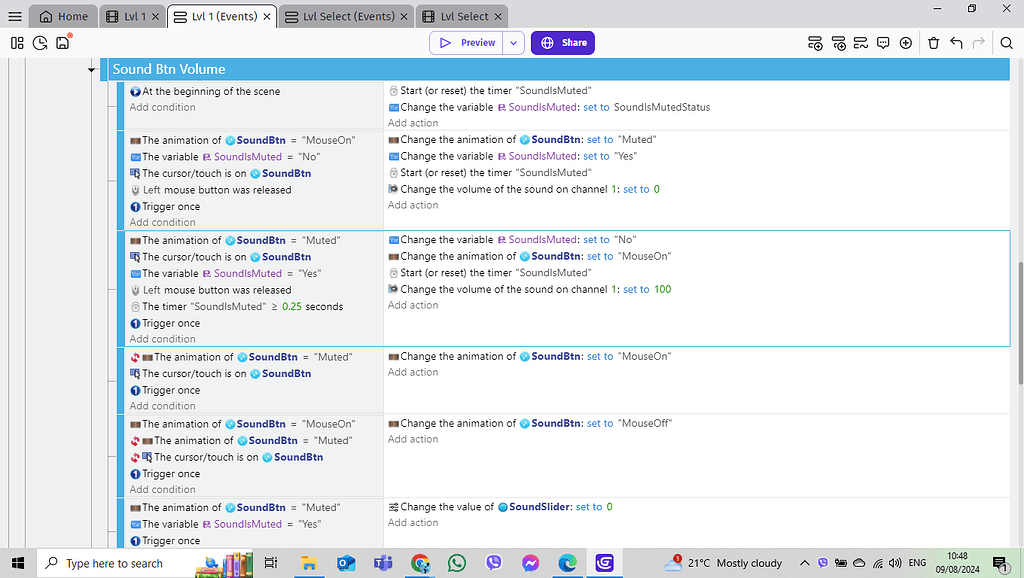
Task: Open Microsoft Teams from taskbar
Action: [383, 563]
